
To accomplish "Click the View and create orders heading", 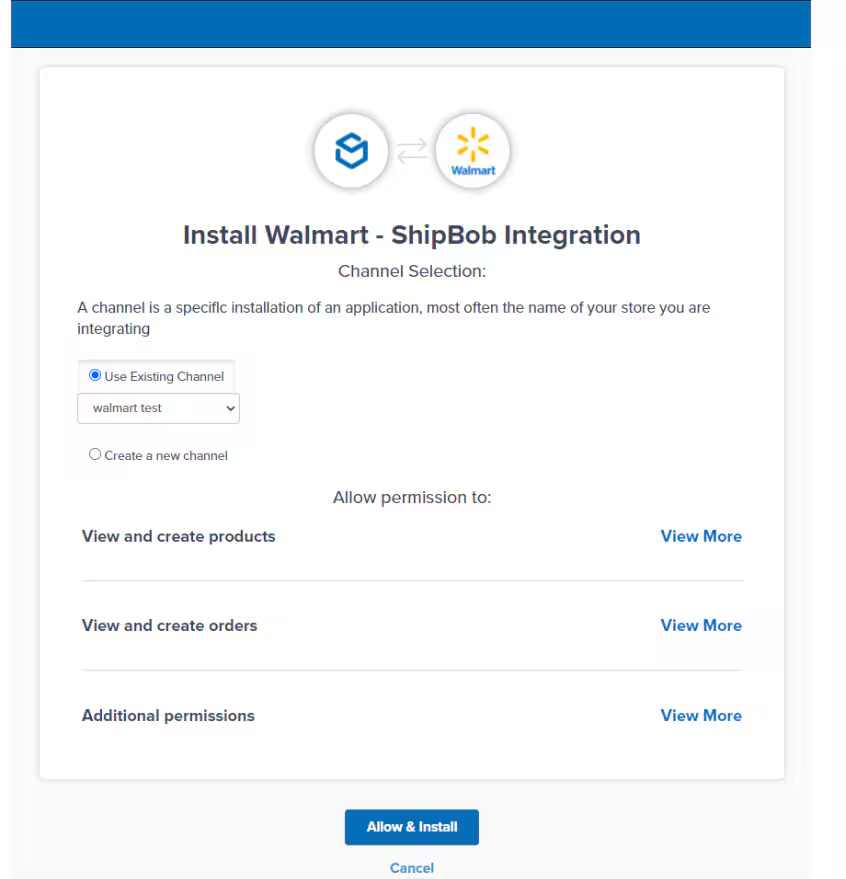I will (169, 625).
